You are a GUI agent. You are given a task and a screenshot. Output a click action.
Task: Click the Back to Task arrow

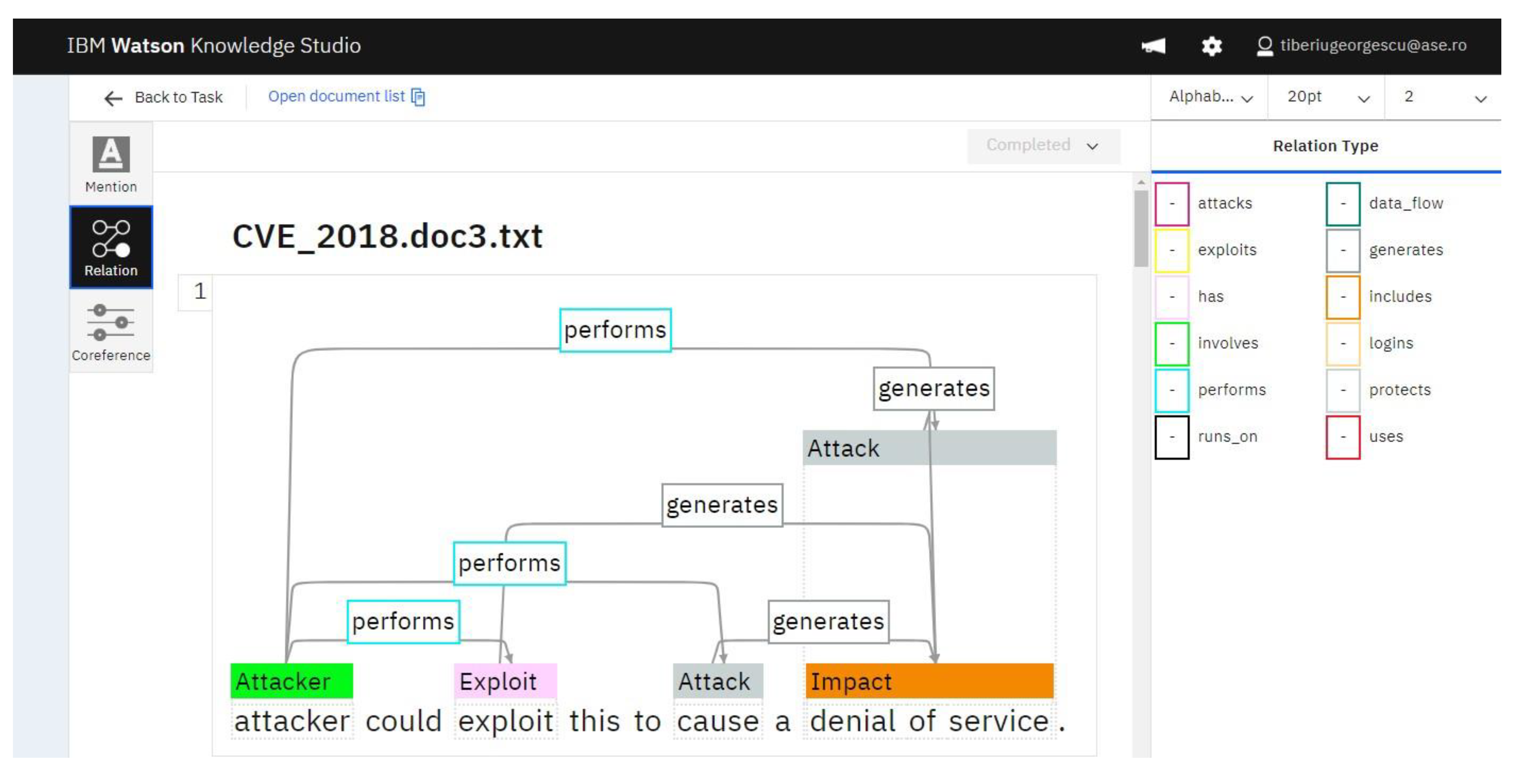(x=113, y=98)
